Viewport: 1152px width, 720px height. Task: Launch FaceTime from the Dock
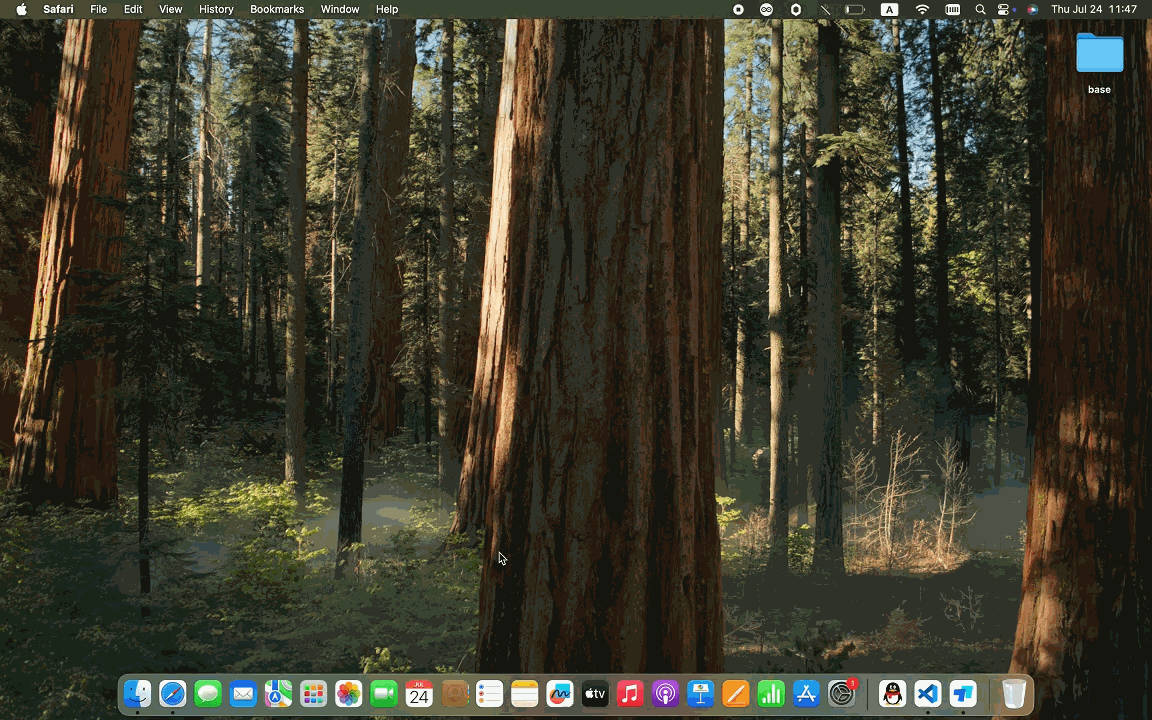(x=384, y=694)
